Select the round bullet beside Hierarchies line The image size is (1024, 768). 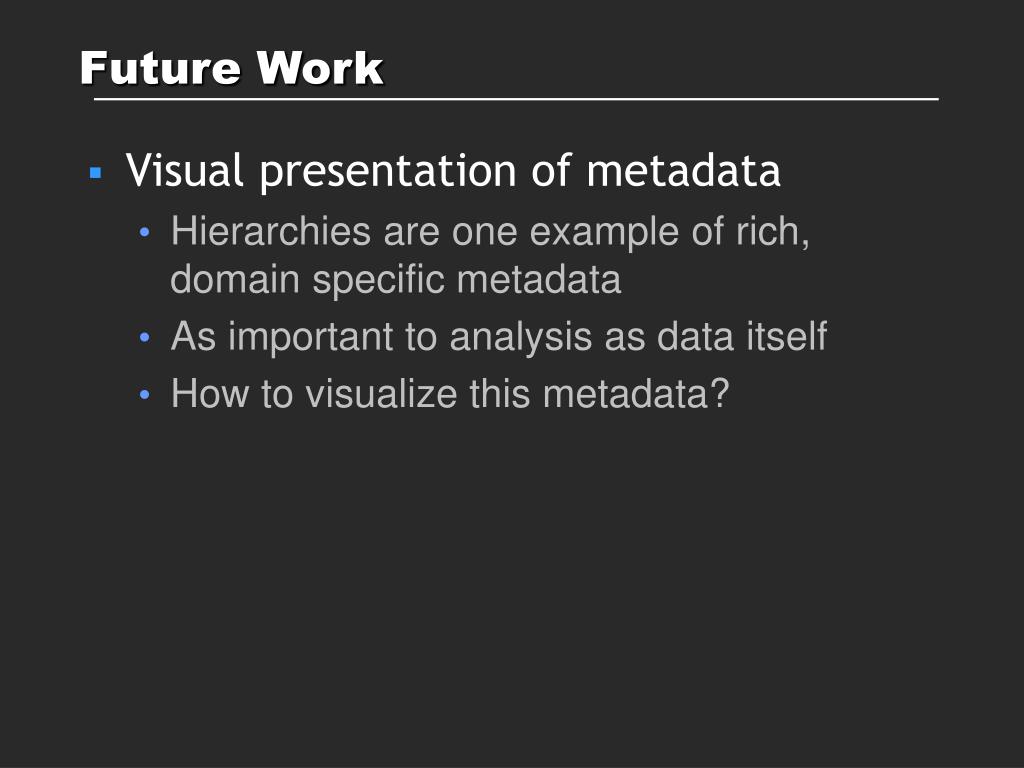[x=145, y=232]
